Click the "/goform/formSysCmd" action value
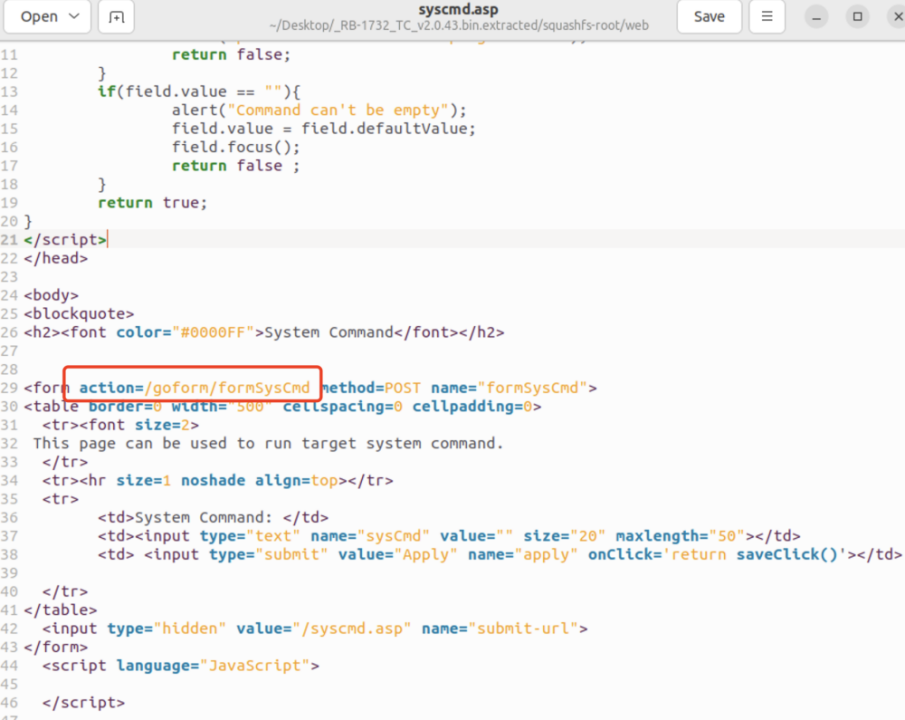This screenshot has width=905, height=720. coord(227,387)
